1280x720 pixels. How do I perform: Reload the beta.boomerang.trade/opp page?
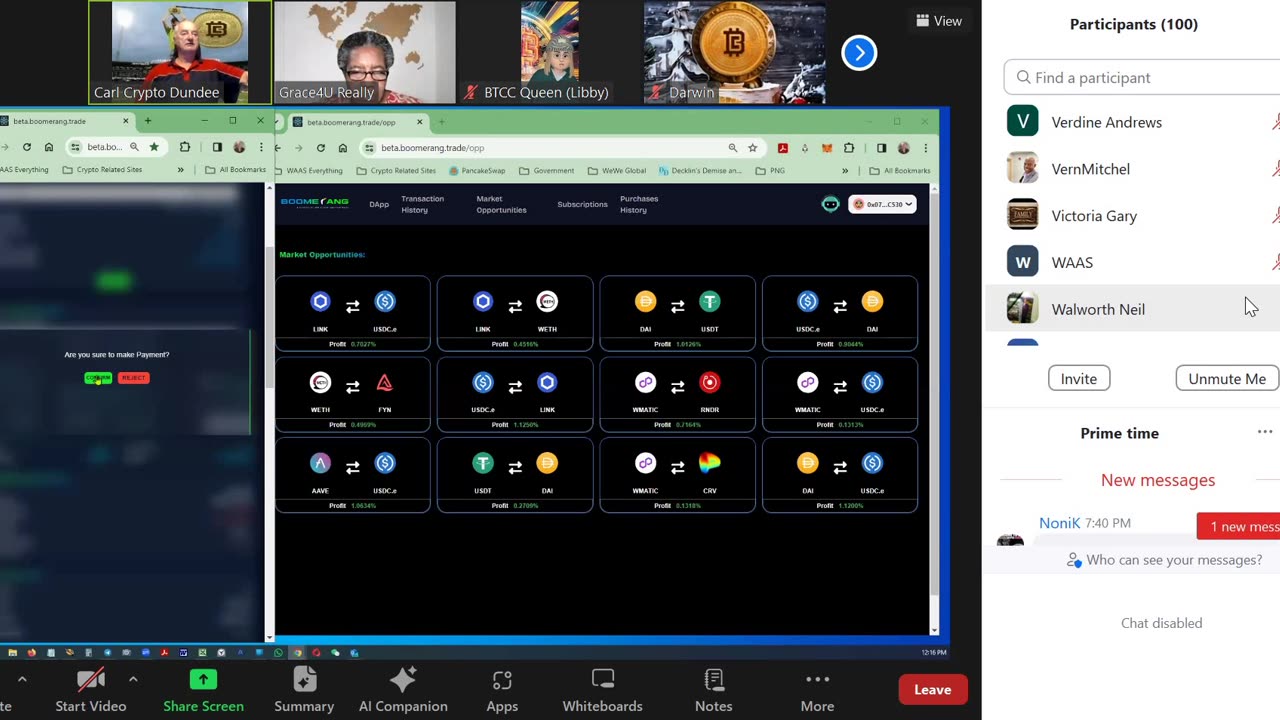click(320, 147)
